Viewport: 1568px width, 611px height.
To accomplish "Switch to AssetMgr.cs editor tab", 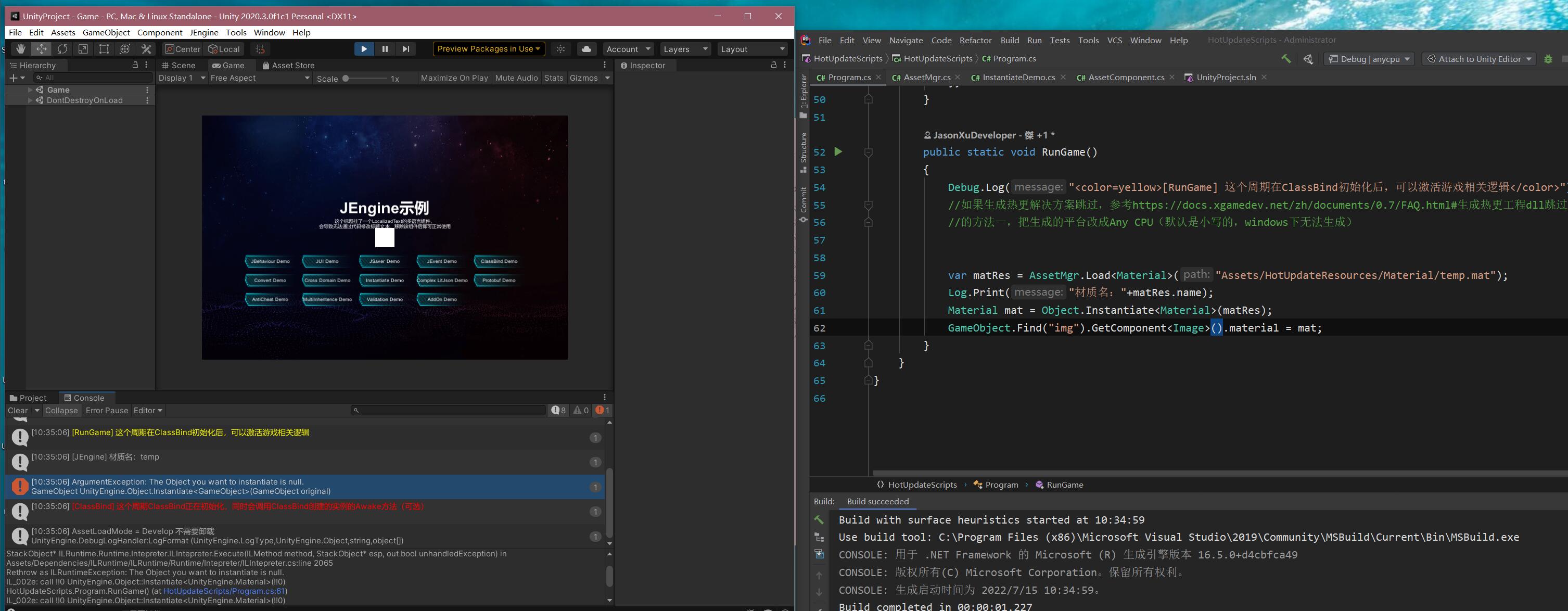I will tap(926, 78).
